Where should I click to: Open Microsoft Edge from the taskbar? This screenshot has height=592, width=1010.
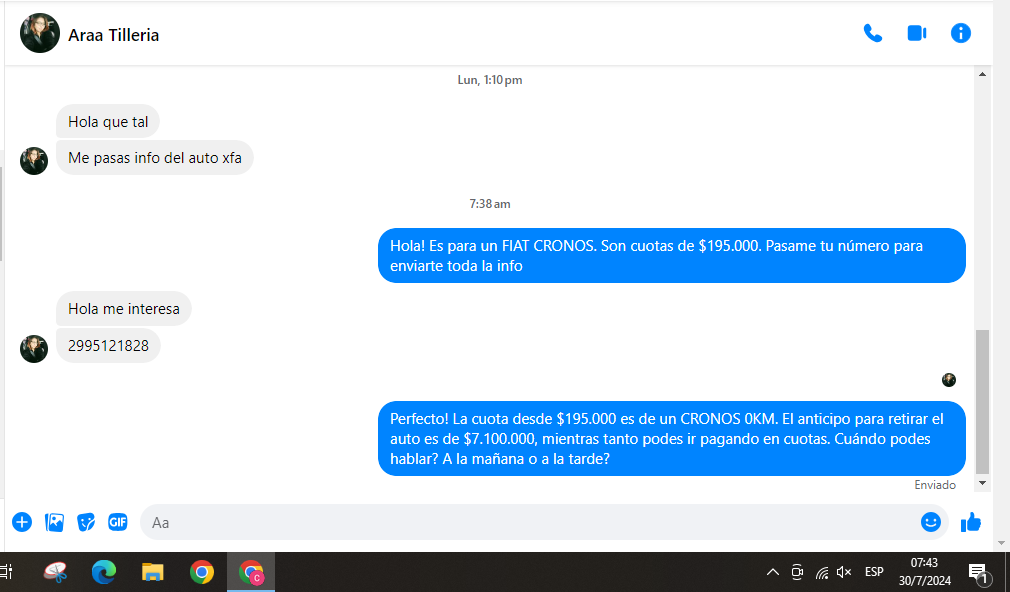coord(104,572)
